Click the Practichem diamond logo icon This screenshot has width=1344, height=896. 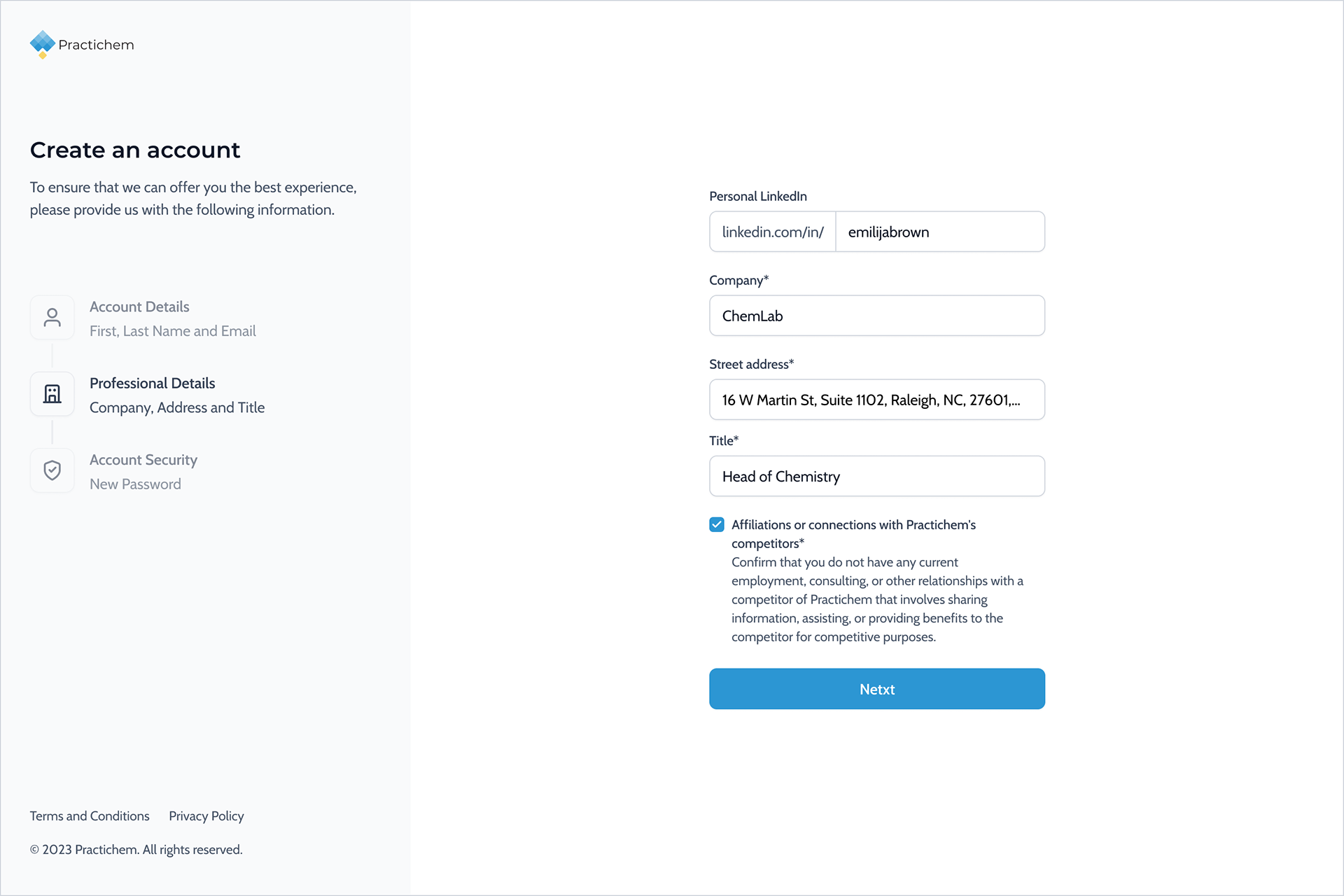pyautogui.click(x=43, y=44)
